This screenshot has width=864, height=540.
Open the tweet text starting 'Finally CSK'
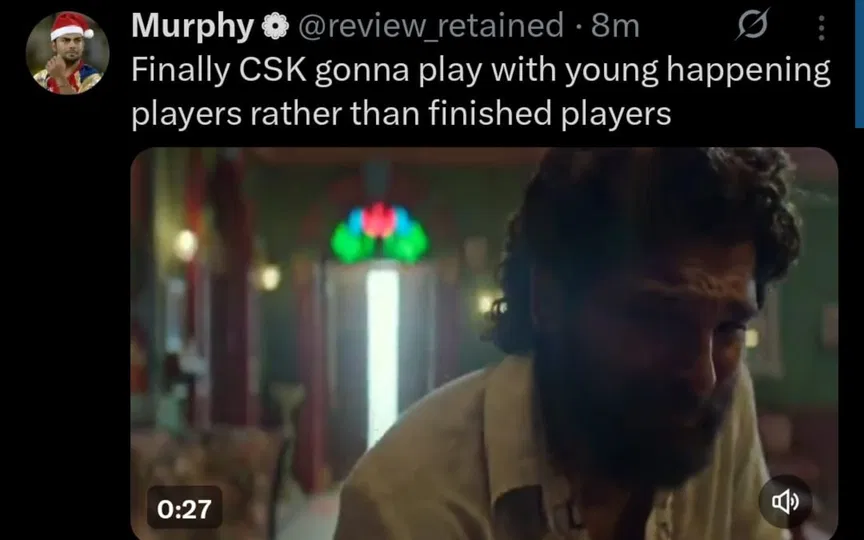(480, 92)
